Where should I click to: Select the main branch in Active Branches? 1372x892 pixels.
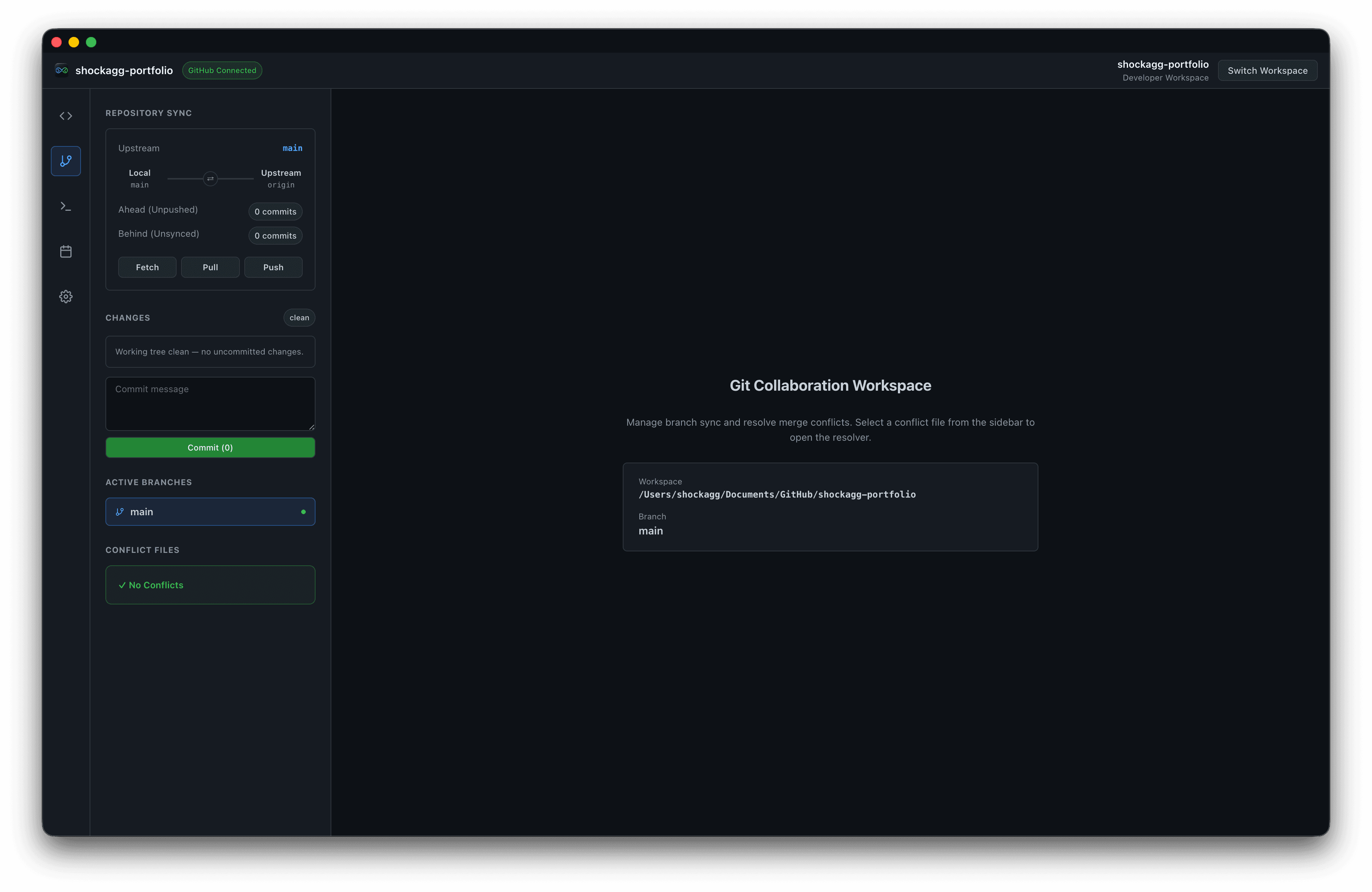point(210,512)
